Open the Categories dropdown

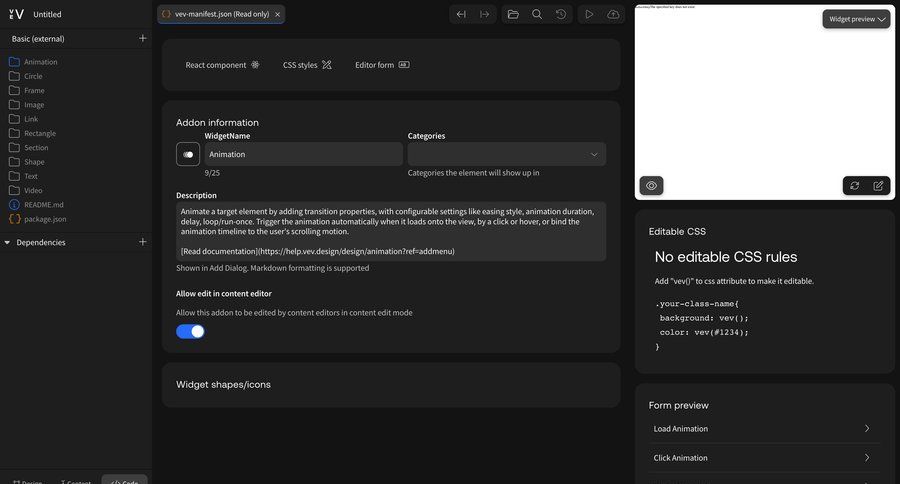click(x=507, y=154)
